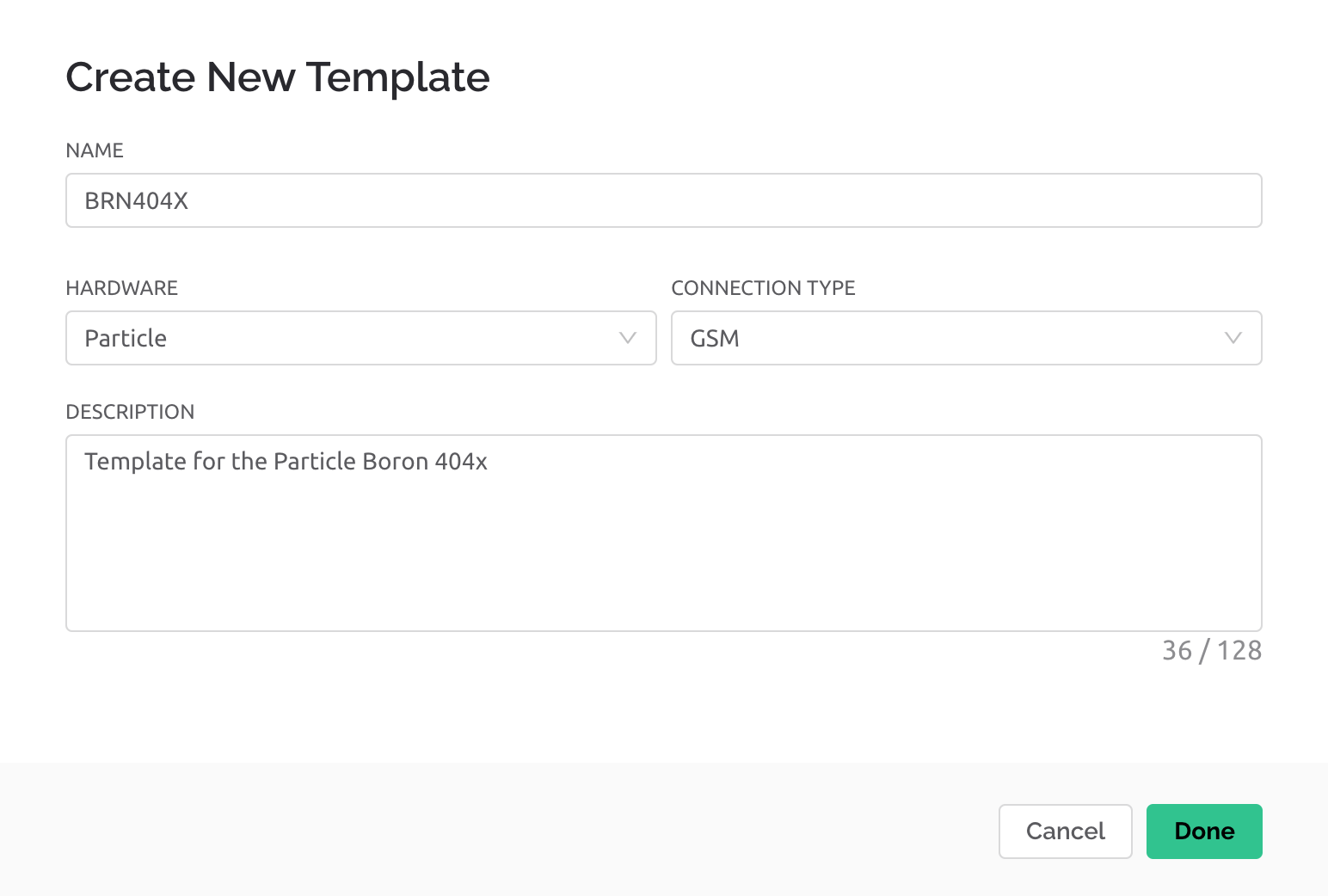The width and height of the screenshot is (1328, 896).
Task: Click the NAME field label
Action: [x=94, y=150]
